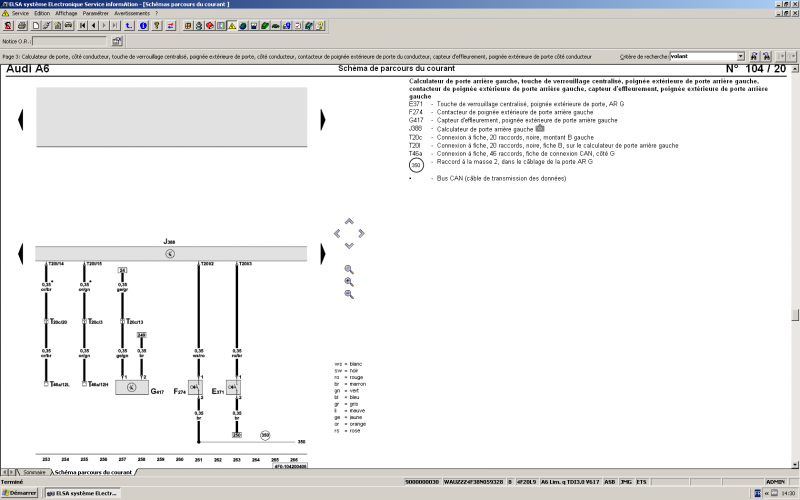Select ELSA système taskbar button

pos(83,493)
